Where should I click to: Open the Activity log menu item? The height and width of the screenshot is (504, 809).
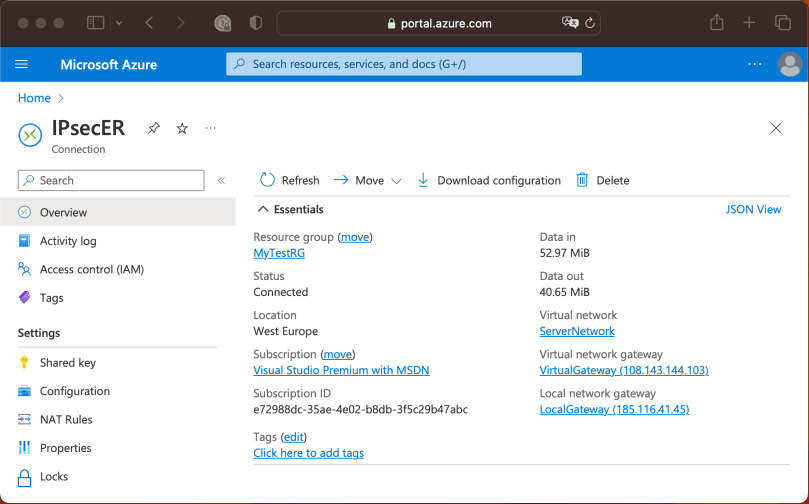68,241
